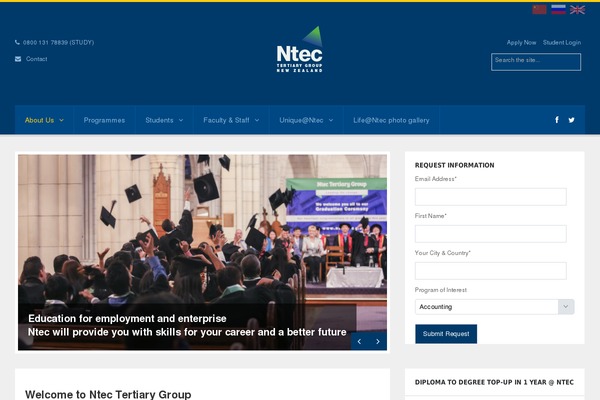The height and width of the screenshot is (400, 600).
Task: Go home via the Ntec logo
Action: 300,49
